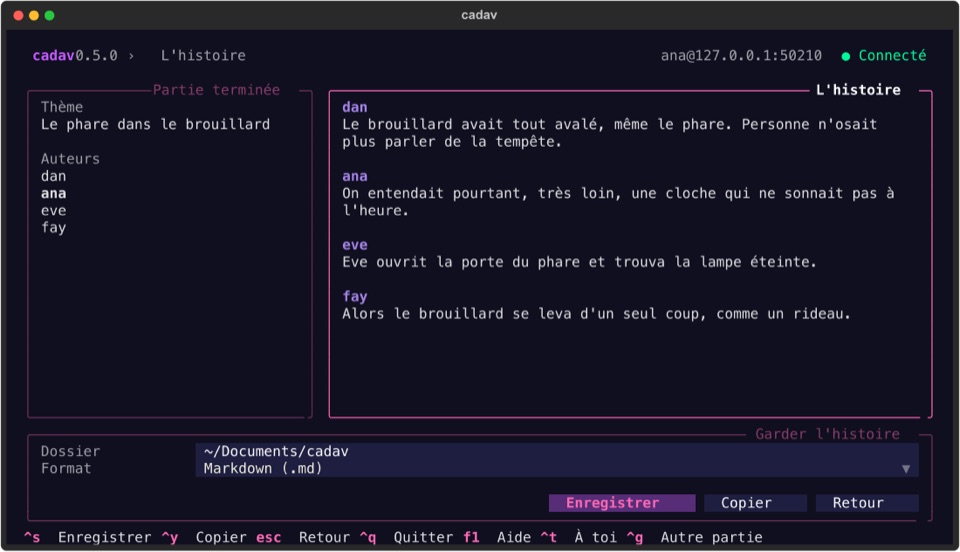The width and height of the screenshot is (960, 552).
Task: Select the ^t À toi footer shortcut
Action: (x=579, y=537)
